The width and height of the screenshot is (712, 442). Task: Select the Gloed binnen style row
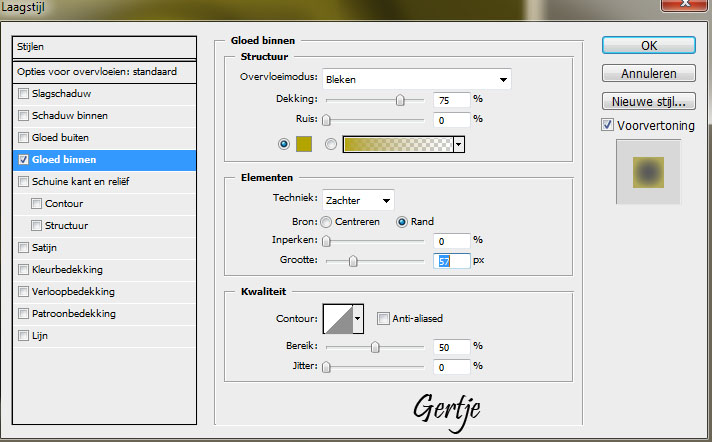point(104,160)
